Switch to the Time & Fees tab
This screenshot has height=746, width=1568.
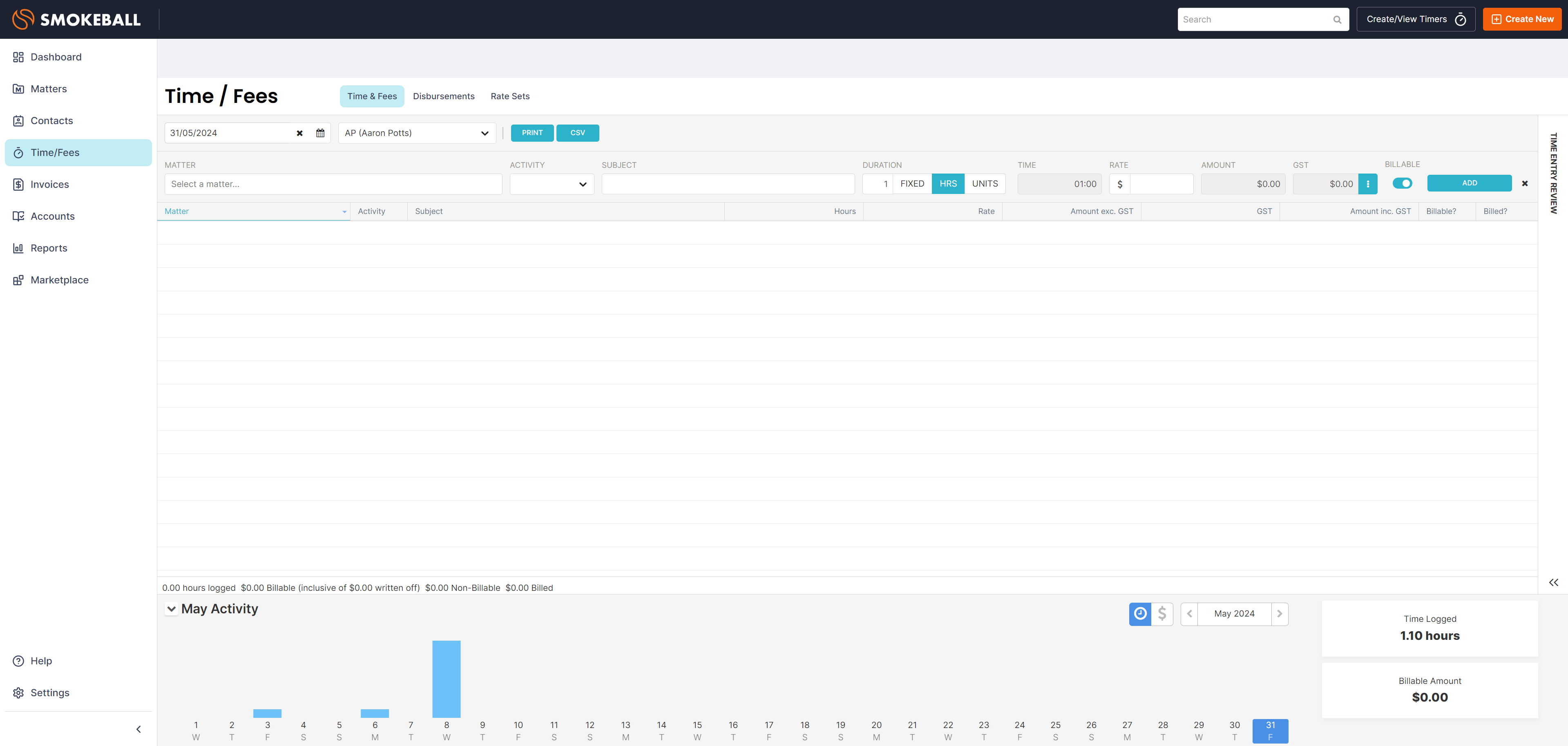[x=372, y=96]
